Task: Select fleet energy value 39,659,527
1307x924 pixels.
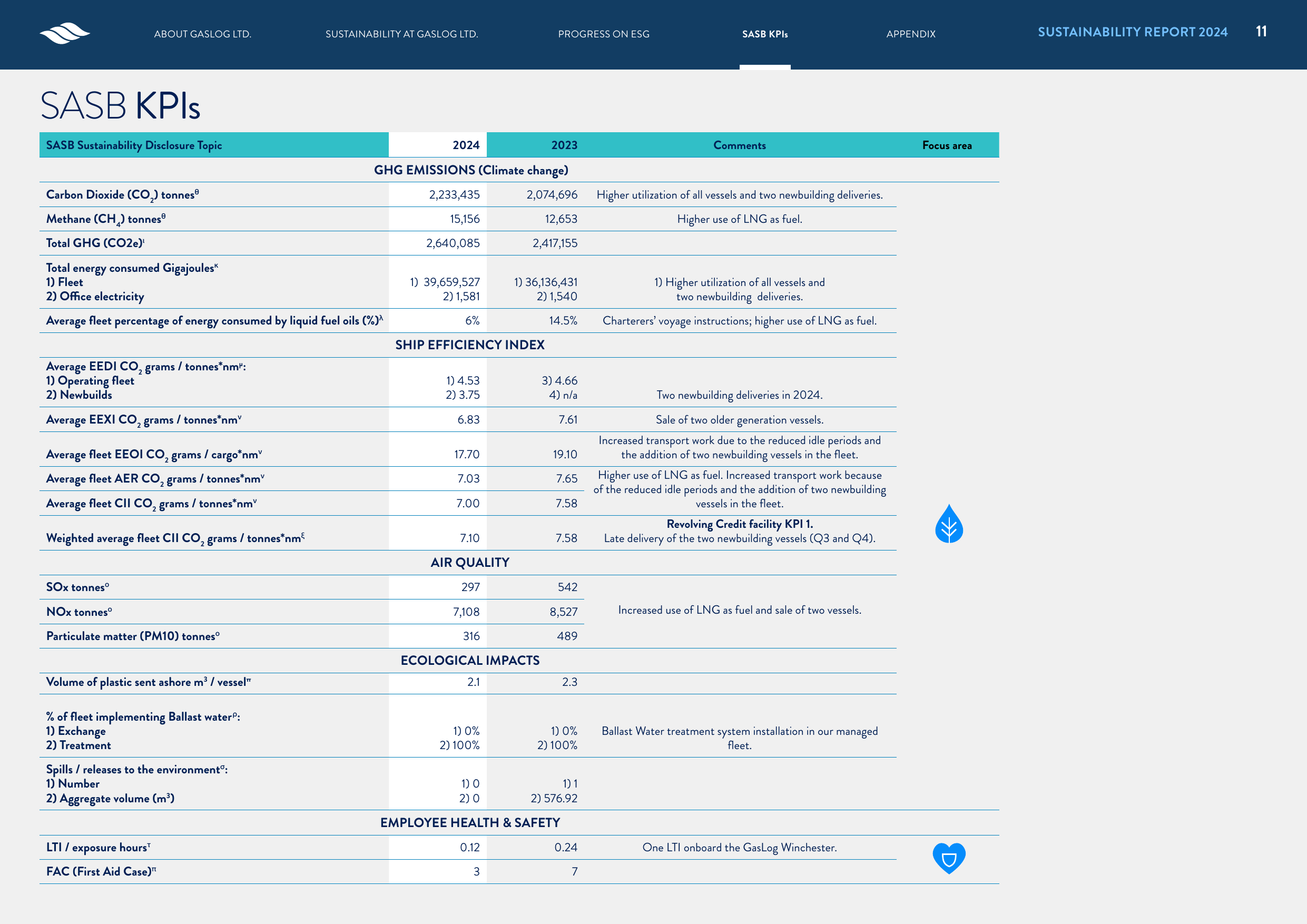Action: click(x=451, y=282)
